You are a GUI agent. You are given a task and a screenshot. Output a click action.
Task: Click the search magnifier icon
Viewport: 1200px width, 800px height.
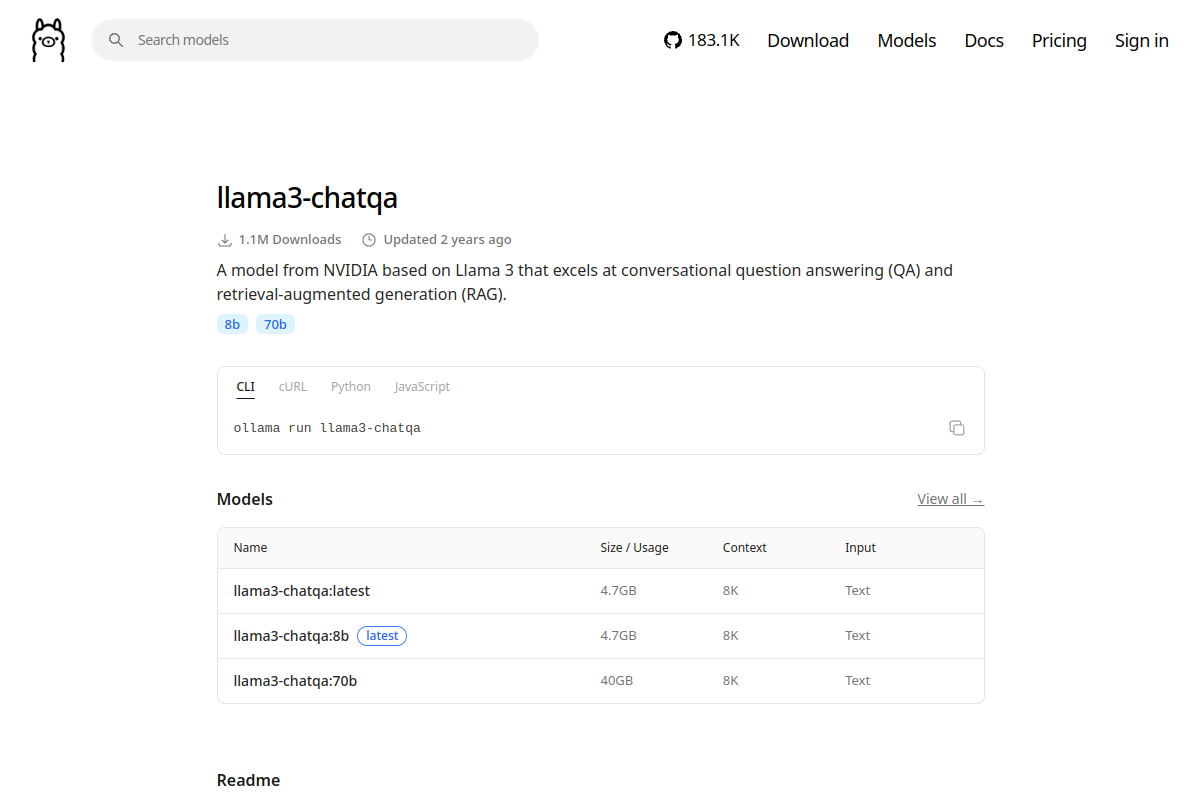click(116, 40)
